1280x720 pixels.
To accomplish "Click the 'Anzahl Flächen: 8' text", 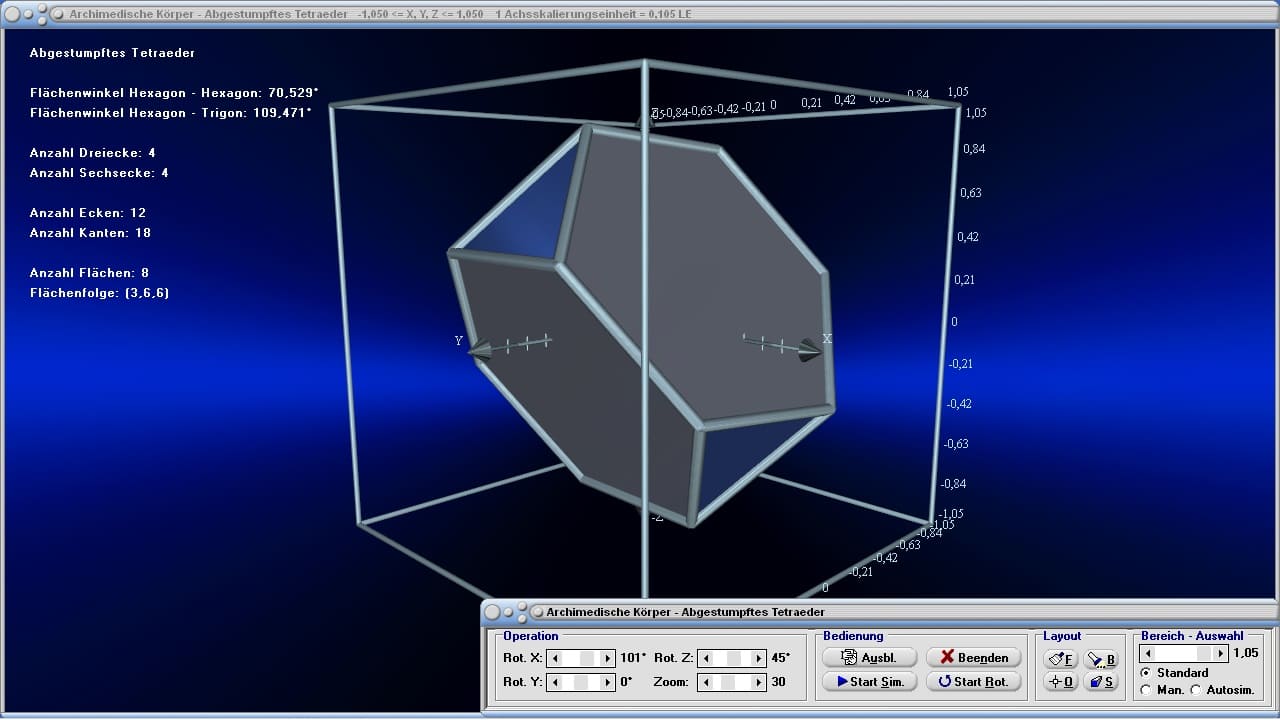I will pos(90,273).
